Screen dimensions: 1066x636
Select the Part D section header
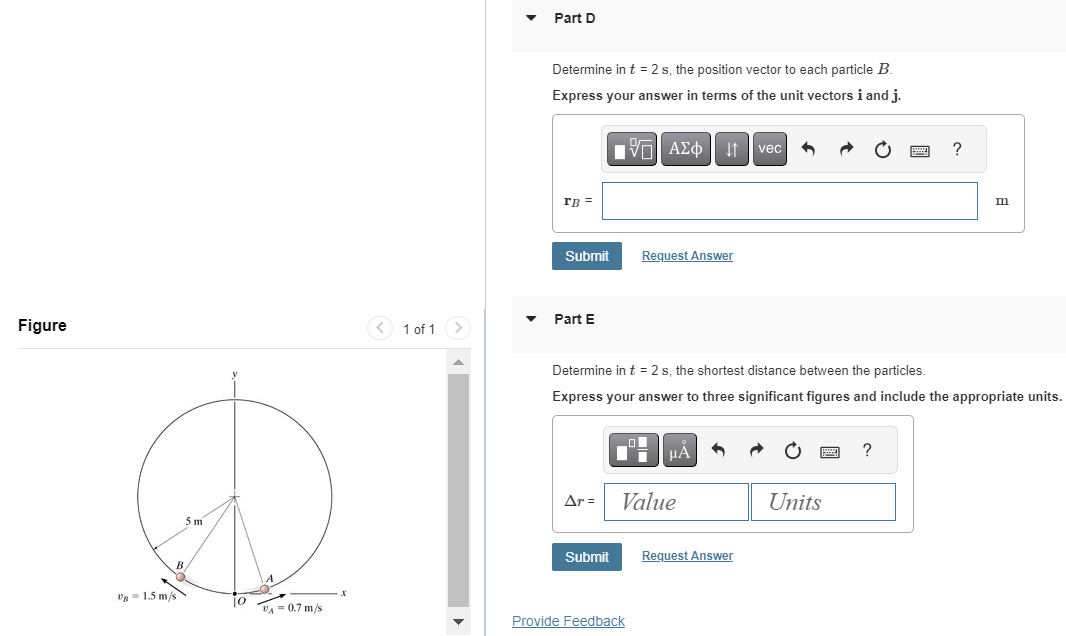(574, 18)
